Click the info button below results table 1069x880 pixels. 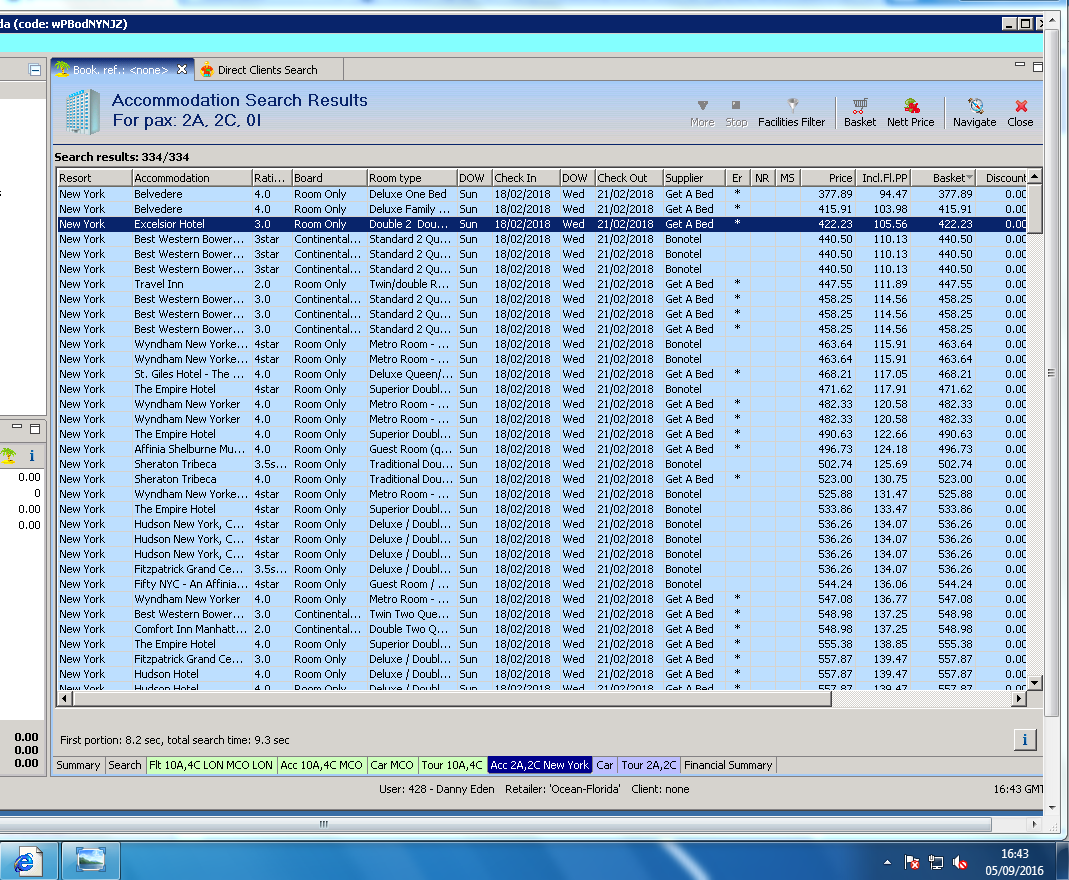[1024, 740]
